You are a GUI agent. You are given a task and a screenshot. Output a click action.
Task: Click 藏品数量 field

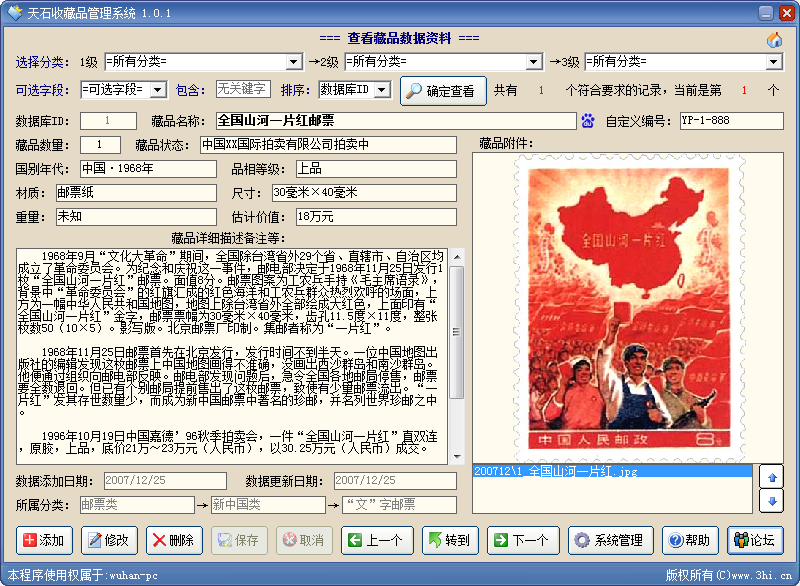(101, 145)
